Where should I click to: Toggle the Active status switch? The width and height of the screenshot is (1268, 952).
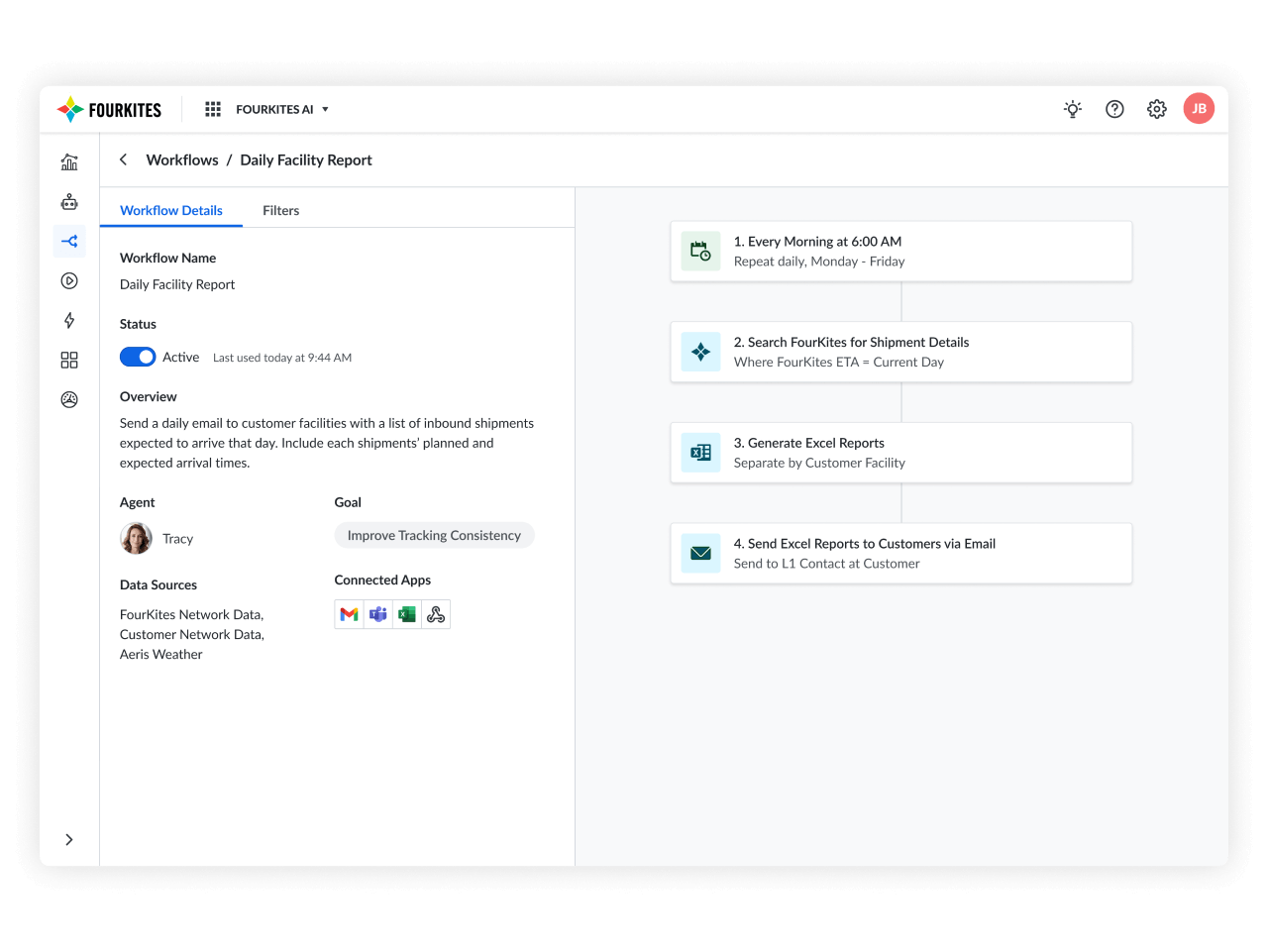coord(138,357)
